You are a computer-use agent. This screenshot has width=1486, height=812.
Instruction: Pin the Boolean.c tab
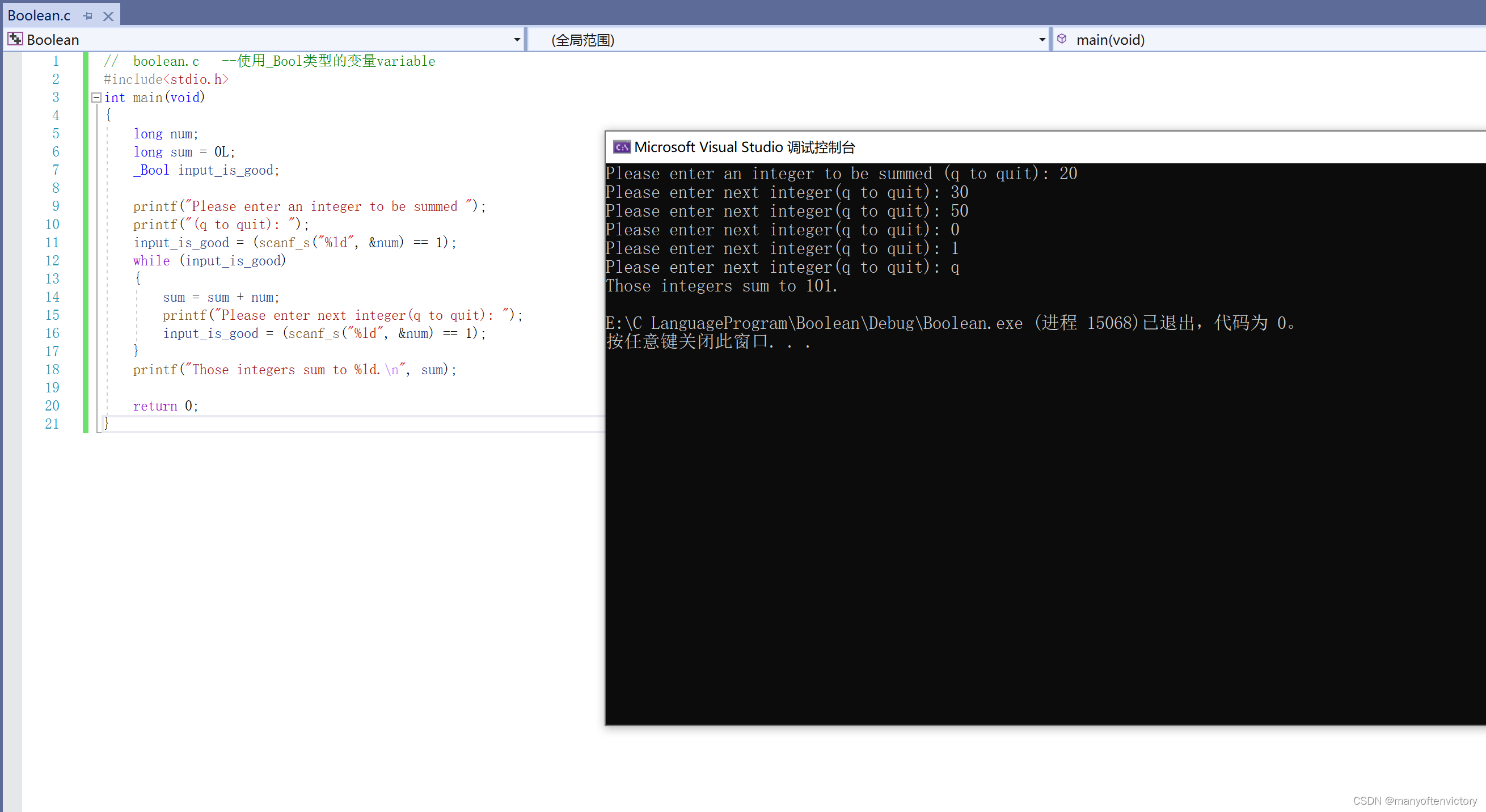[x=88, y=16]
